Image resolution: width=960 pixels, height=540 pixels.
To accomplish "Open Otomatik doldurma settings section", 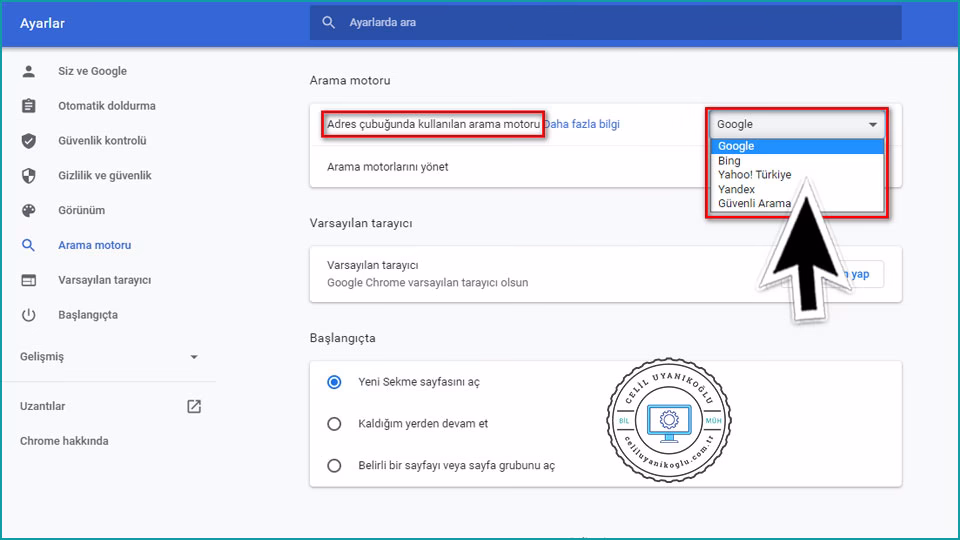I will pos(108,106).
